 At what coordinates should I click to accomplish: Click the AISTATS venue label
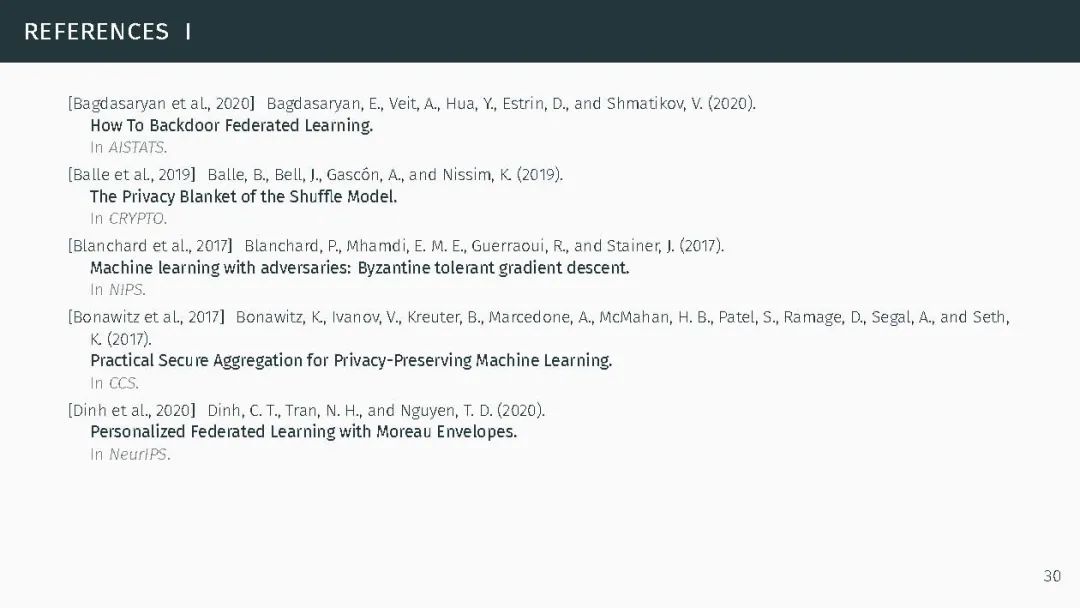[137, 148]
